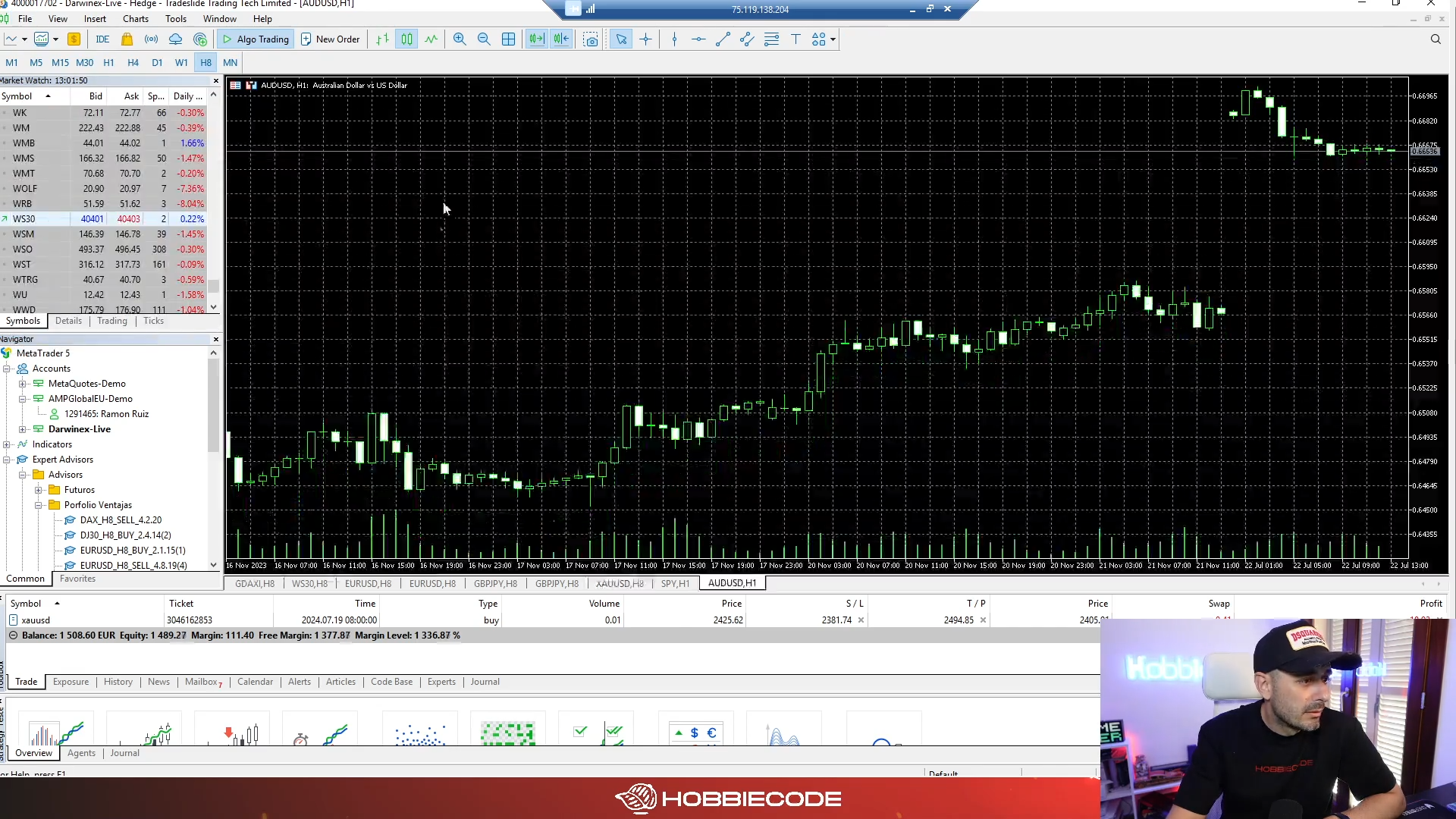This screenshot has height=819, width=1456.
Task: Select the WS30 row in Market Watch
Action: click(103, 219)
